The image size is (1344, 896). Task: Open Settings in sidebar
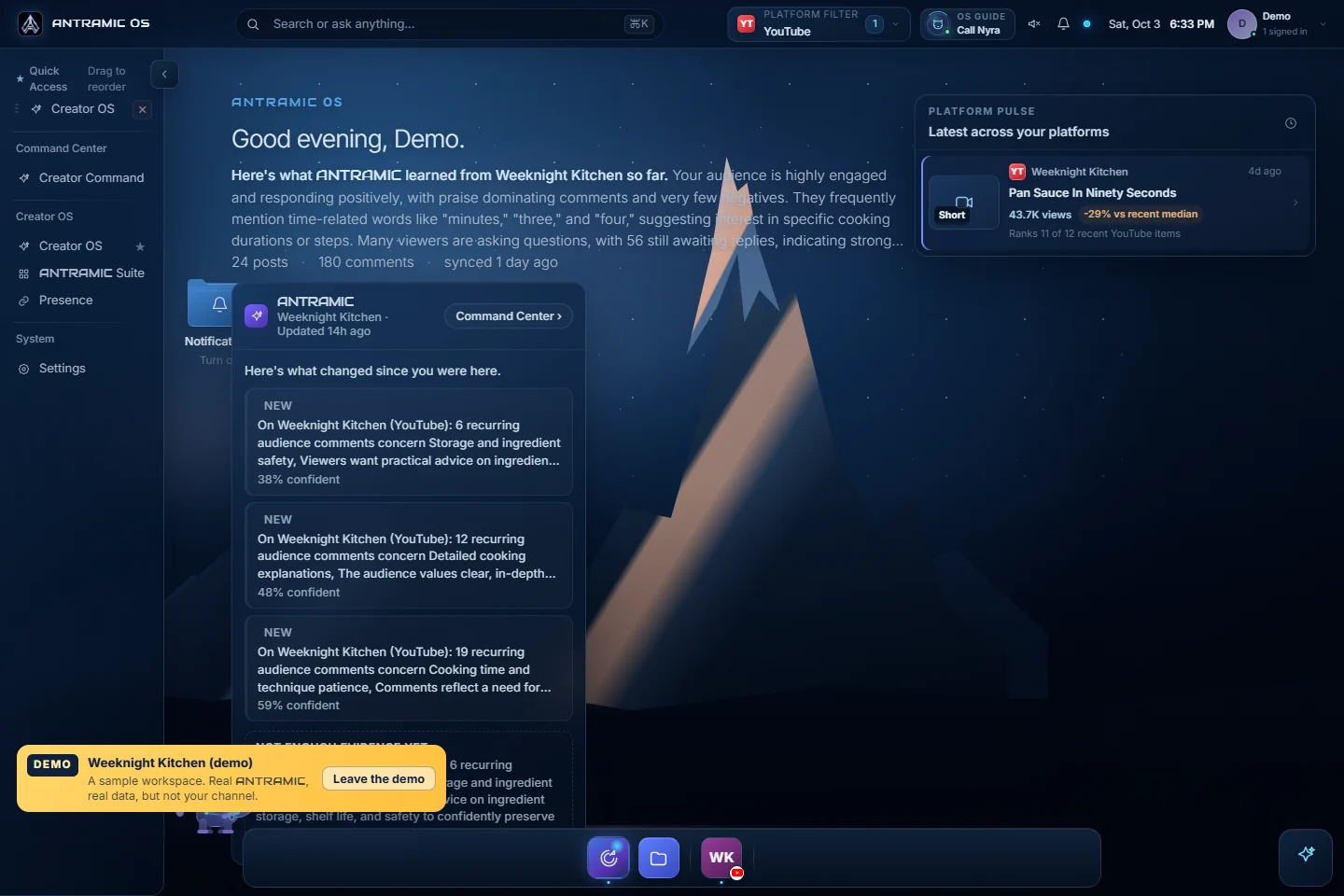point(81,369)
